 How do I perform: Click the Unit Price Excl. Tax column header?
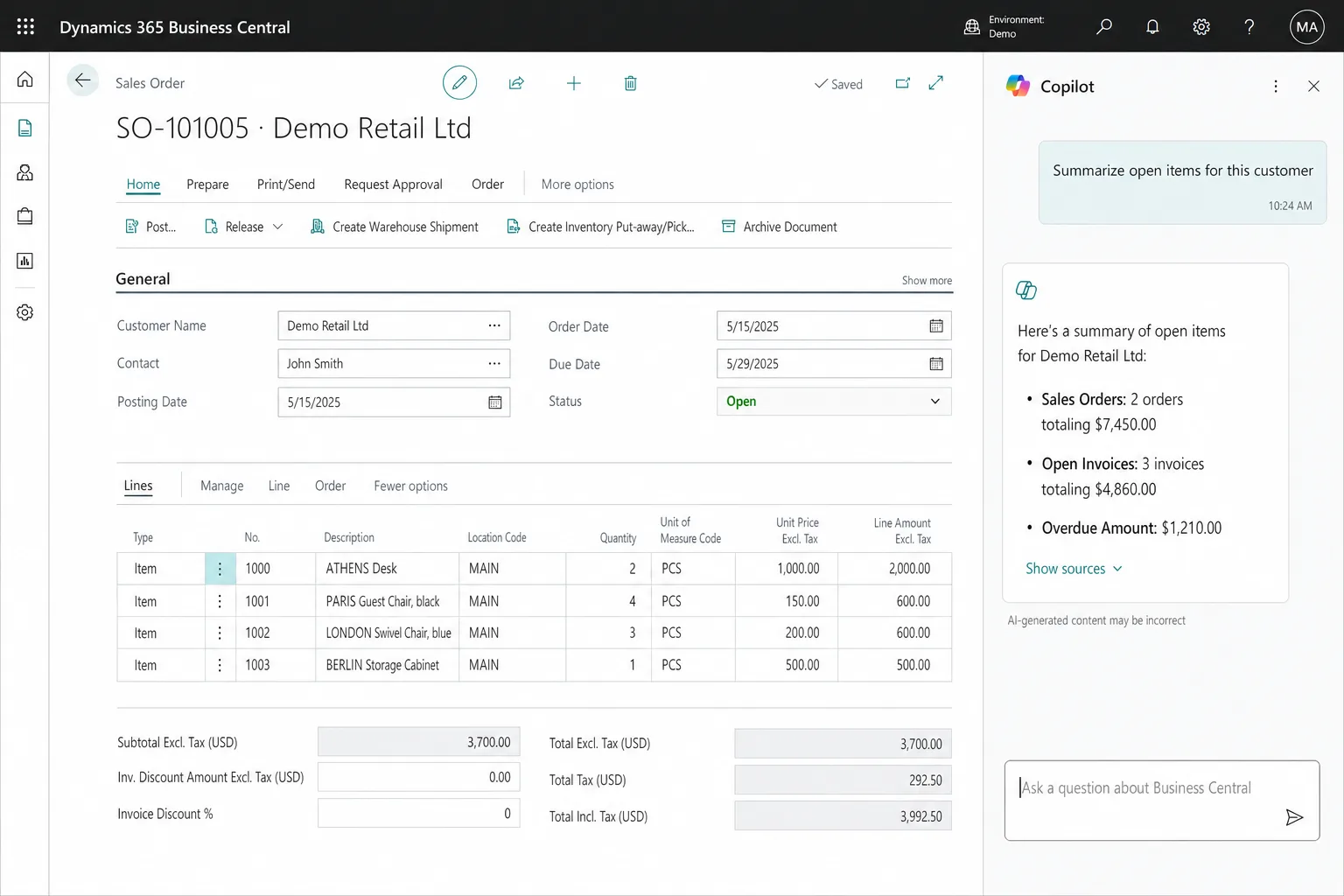pyautogui.click(x=797, y=530)
